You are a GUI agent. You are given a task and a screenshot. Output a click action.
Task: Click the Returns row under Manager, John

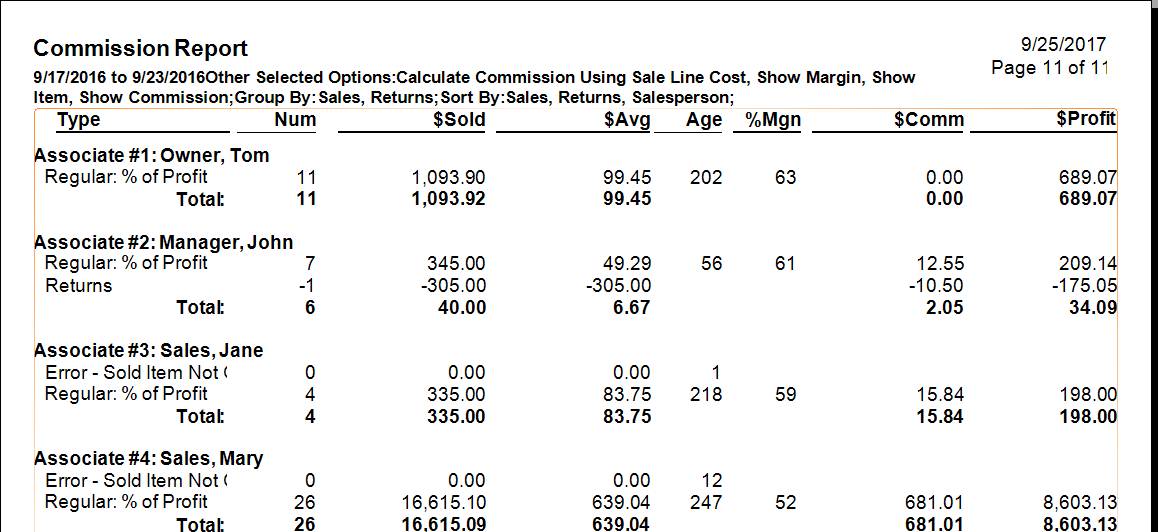[x=79, y=286]
